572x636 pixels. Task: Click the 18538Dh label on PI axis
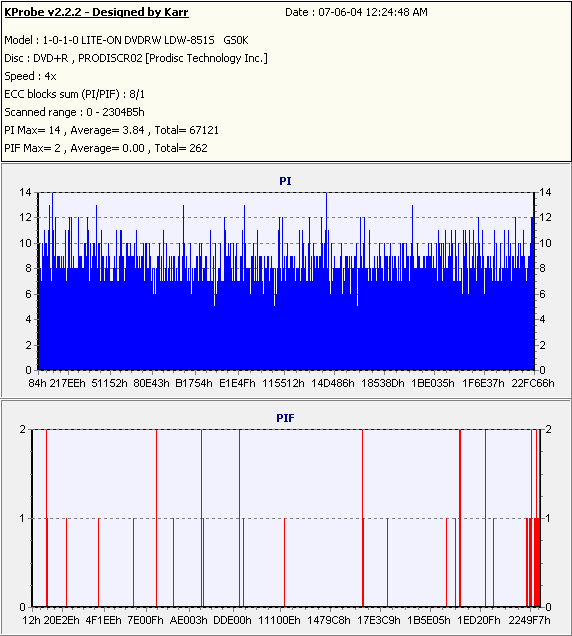(383, 383)
